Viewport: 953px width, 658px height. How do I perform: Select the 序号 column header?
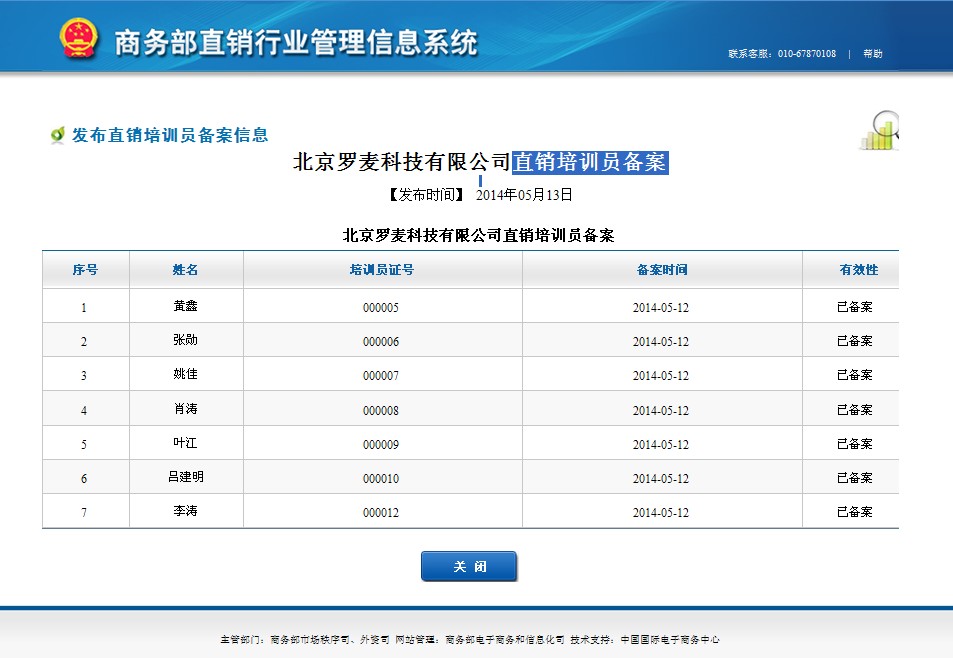[85, 270]
